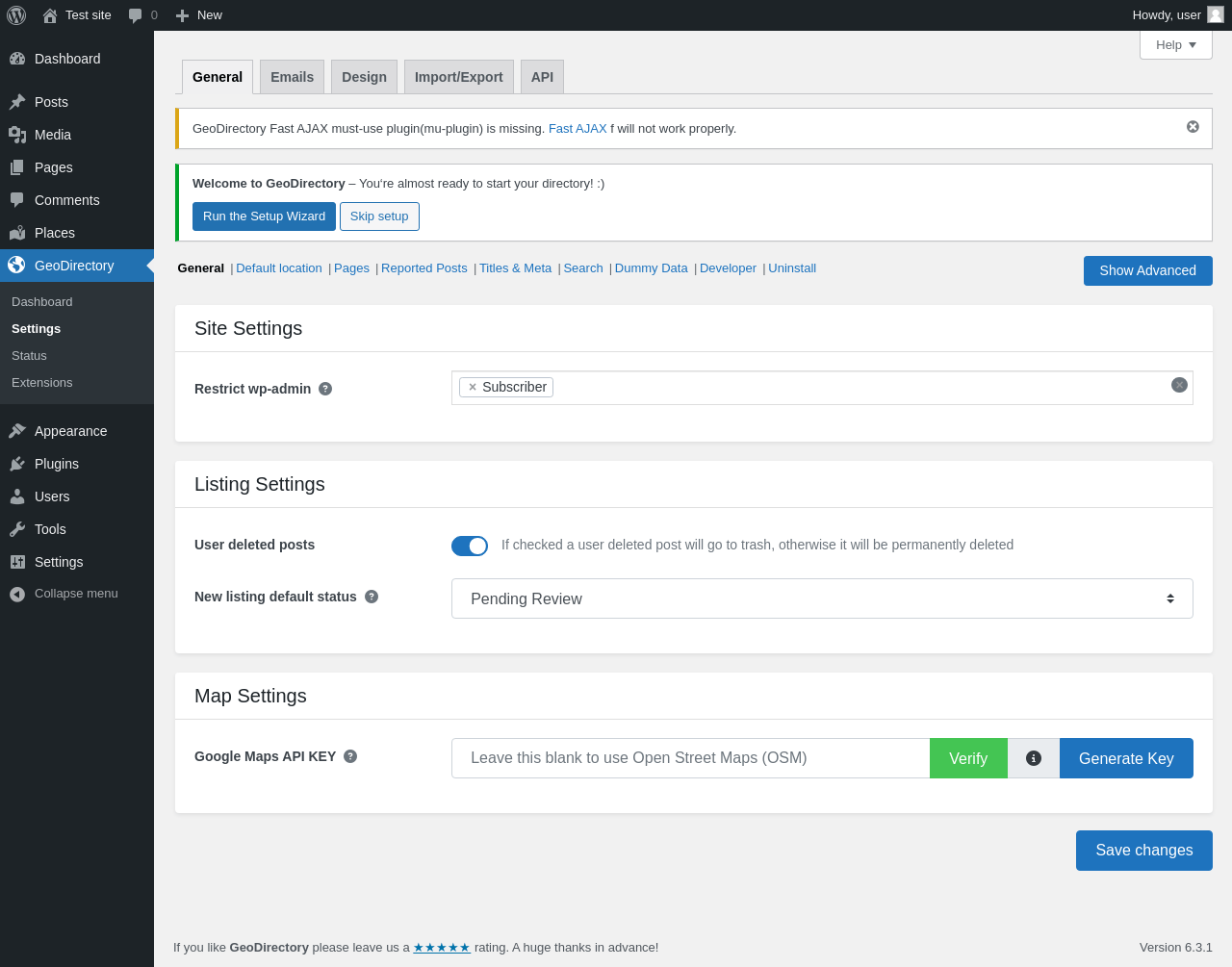
Task: Switch to the Import/Export tab
Action: pos(459,77)
